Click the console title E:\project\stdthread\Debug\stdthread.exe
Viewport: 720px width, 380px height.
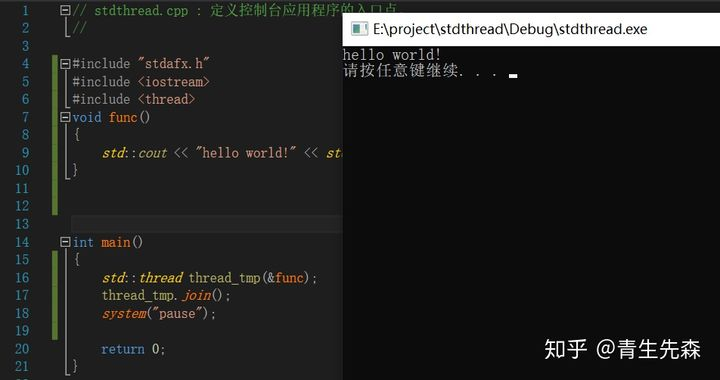point(510,29)
